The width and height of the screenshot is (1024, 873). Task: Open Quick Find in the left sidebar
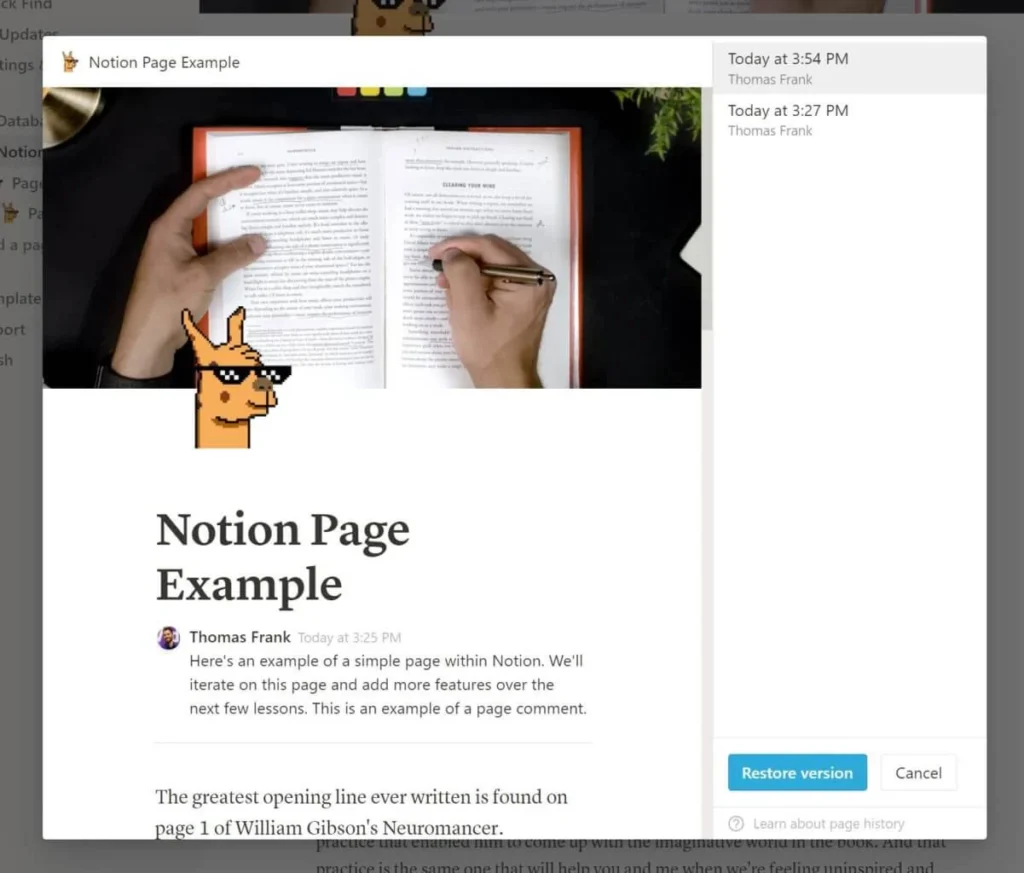[25, 5]
